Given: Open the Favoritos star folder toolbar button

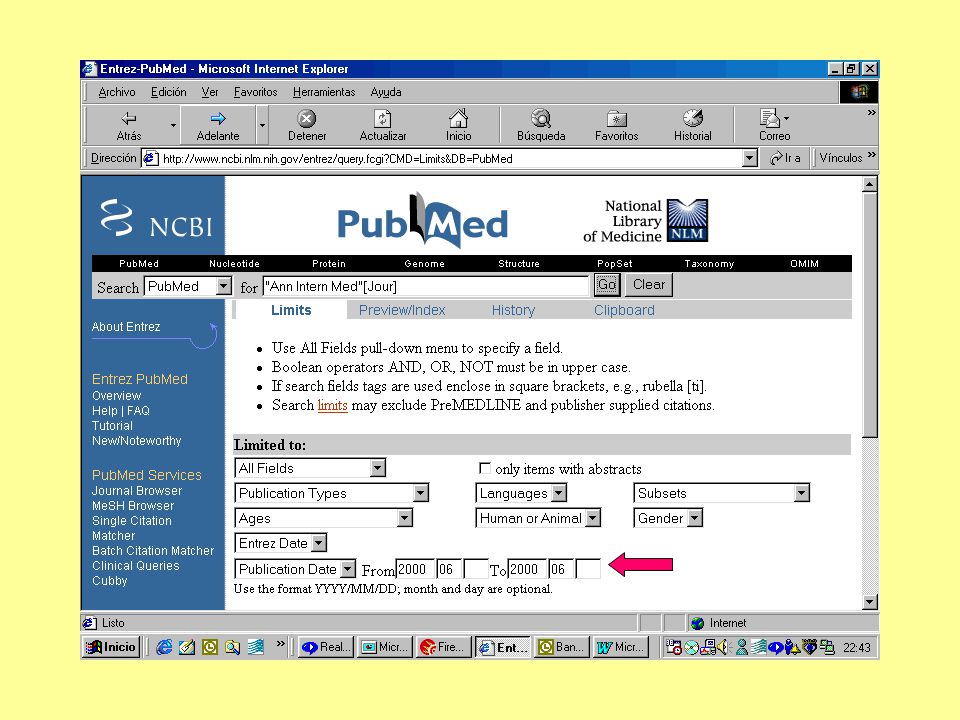Looking at the screenshot, I should [617, 126].
